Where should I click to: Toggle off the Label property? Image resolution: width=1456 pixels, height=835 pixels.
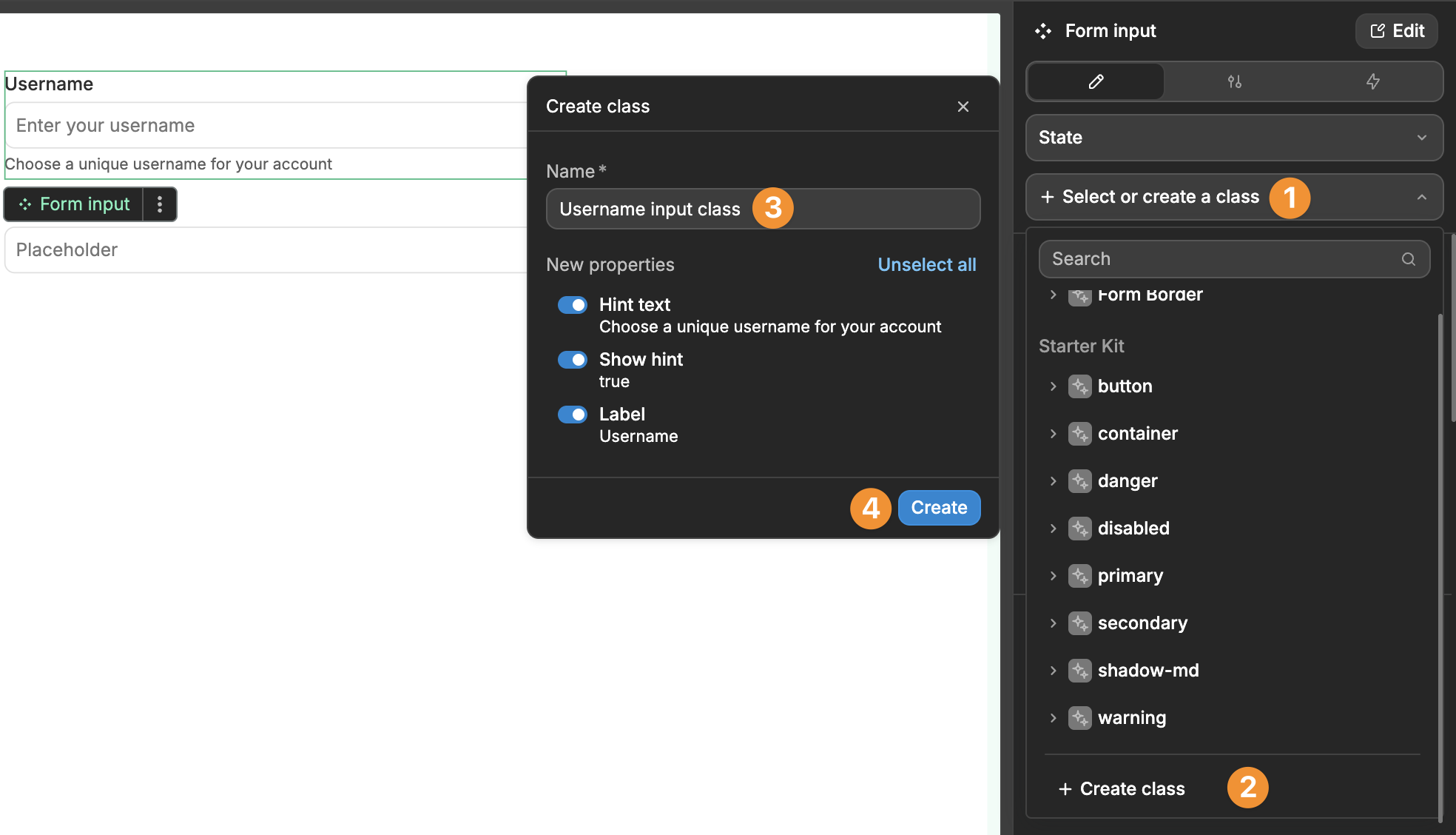(x=572, y=414)
